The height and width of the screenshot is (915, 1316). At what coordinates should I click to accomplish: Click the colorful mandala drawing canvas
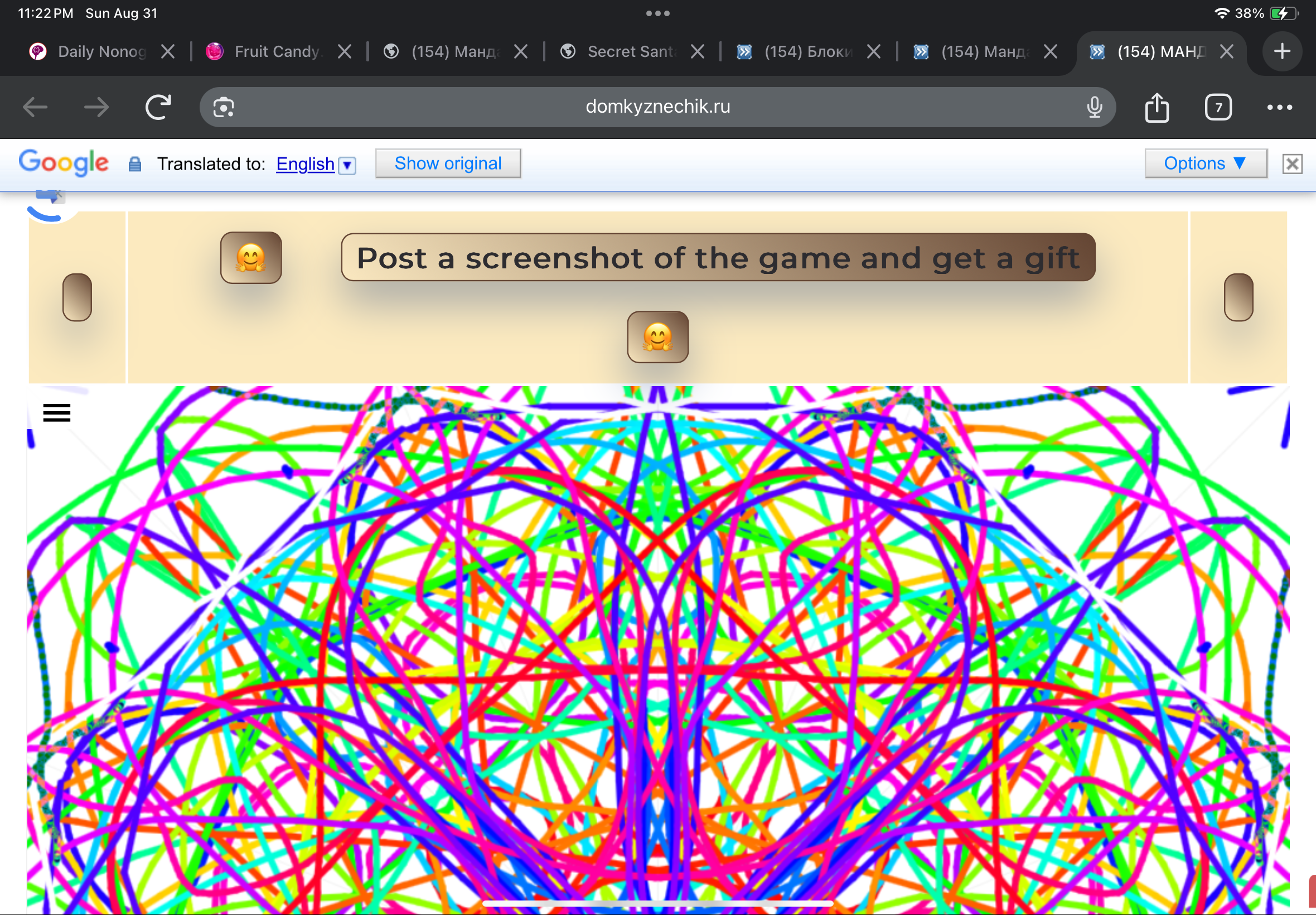click(659, 650)
